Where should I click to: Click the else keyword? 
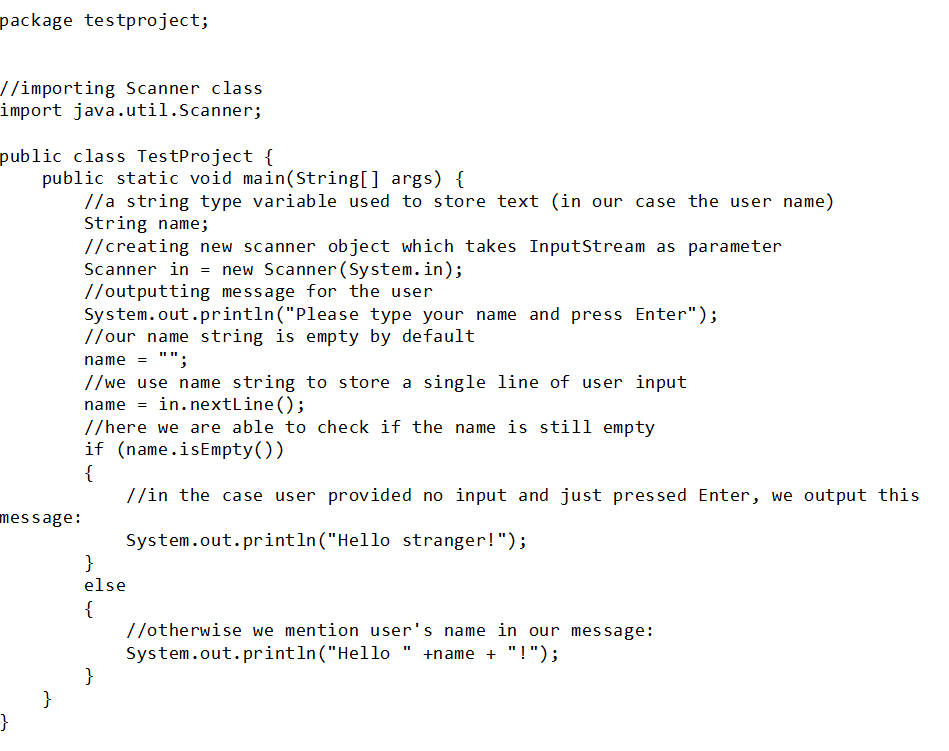click(x=105, y=586)
